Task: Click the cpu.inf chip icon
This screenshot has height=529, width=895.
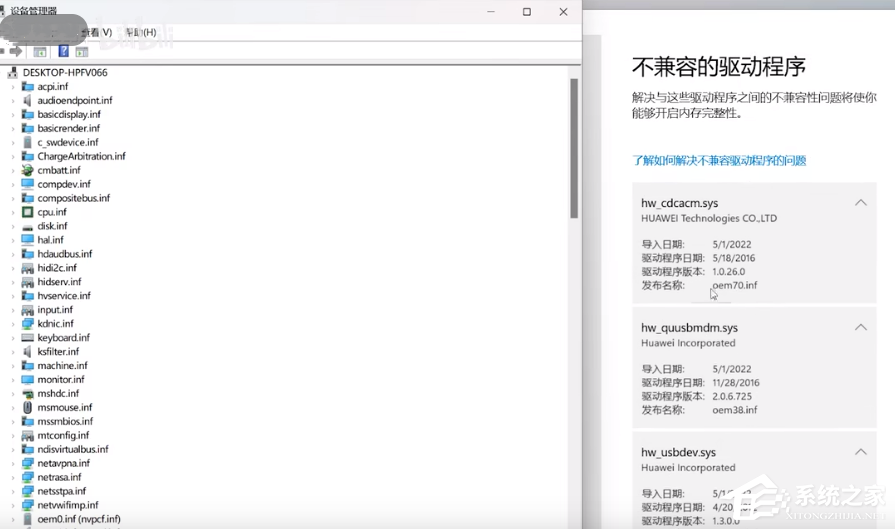Action: (x=28, y=212)
